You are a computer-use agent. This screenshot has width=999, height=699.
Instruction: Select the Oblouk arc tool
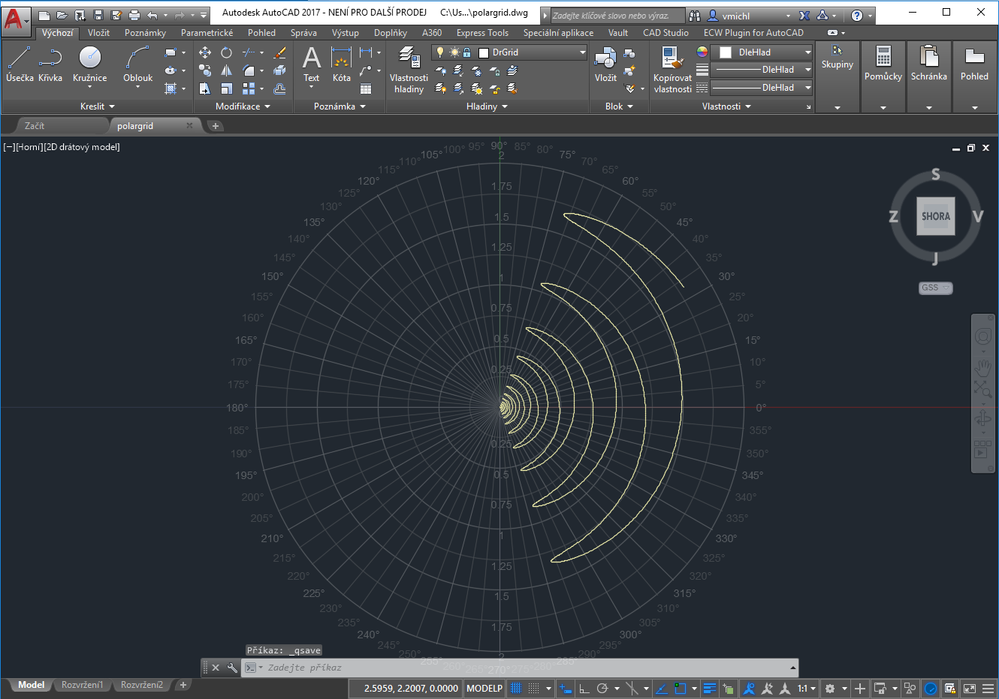tap(138, 64)
